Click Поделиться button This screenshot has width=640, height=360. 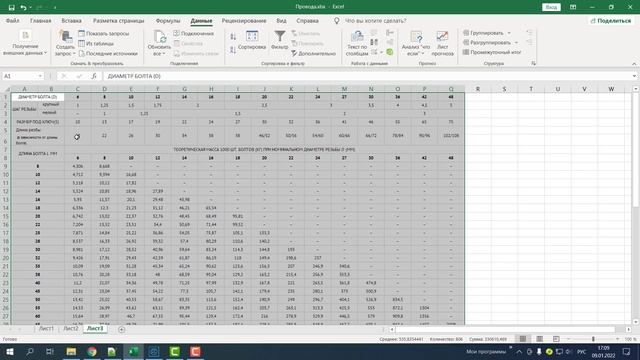tap(611, 20)
